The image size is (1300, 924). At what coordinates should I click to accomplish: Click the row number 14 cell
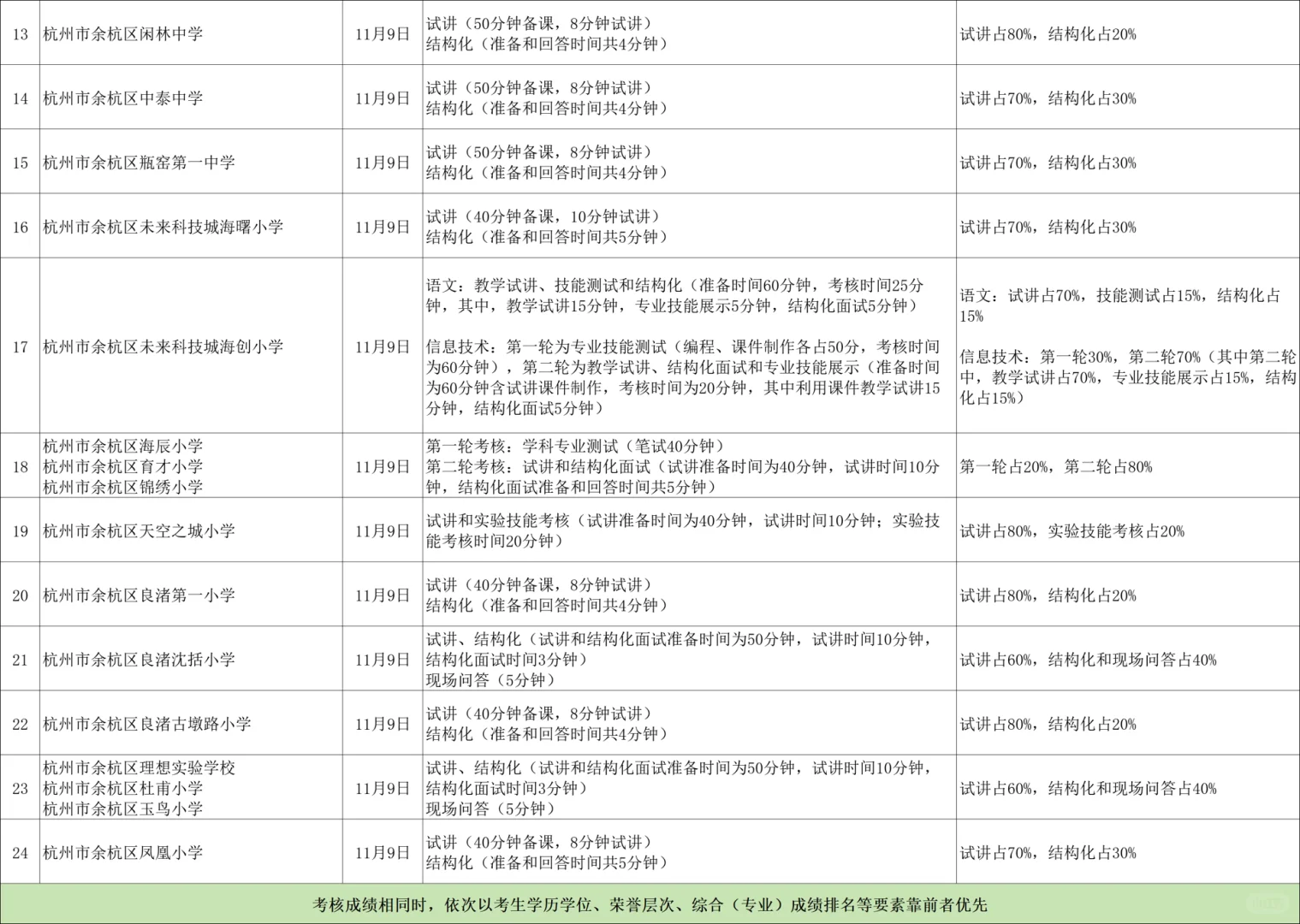coord(20,98)
